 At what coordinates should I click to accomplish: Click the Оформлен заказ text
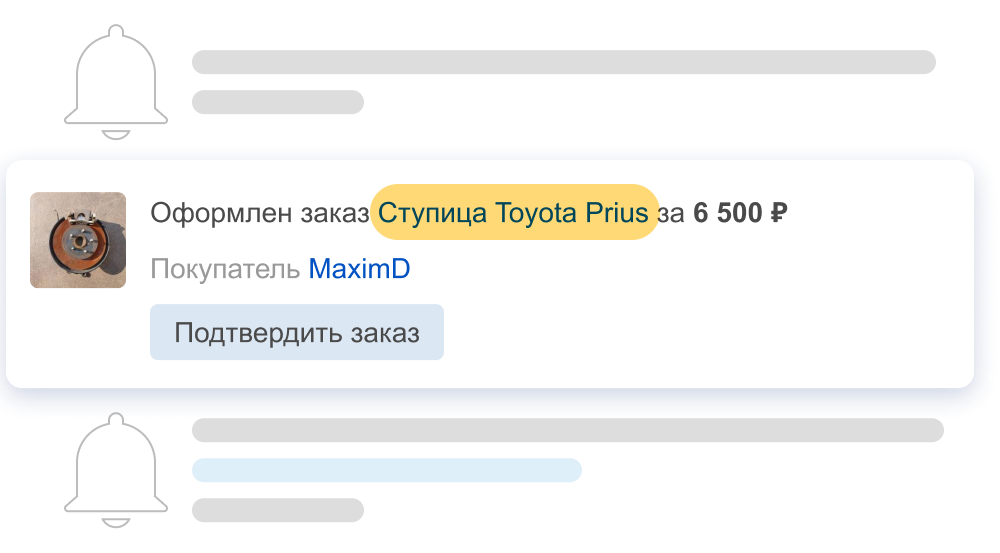[x=258, y=212]
